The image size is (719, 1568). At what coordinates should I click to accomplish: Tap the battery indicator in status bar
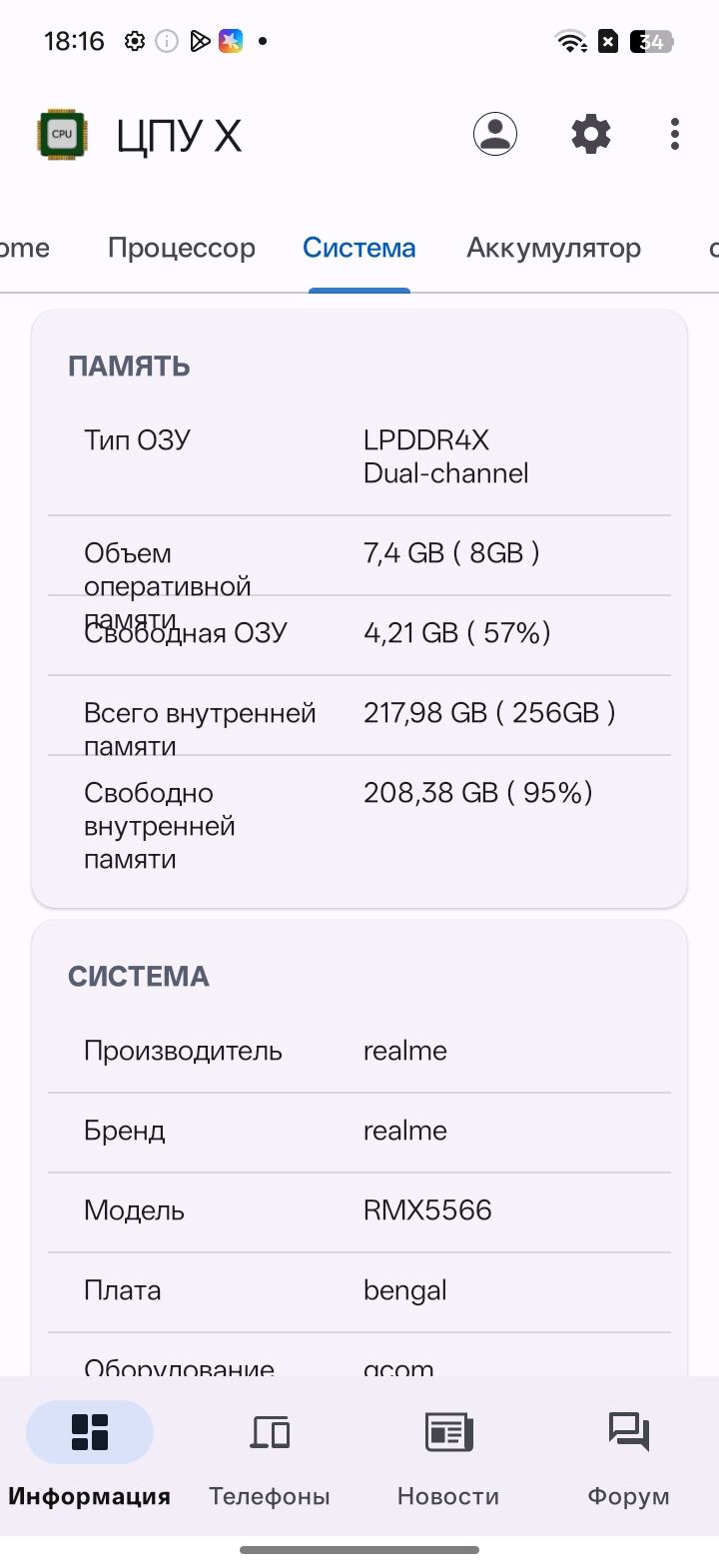650,41
